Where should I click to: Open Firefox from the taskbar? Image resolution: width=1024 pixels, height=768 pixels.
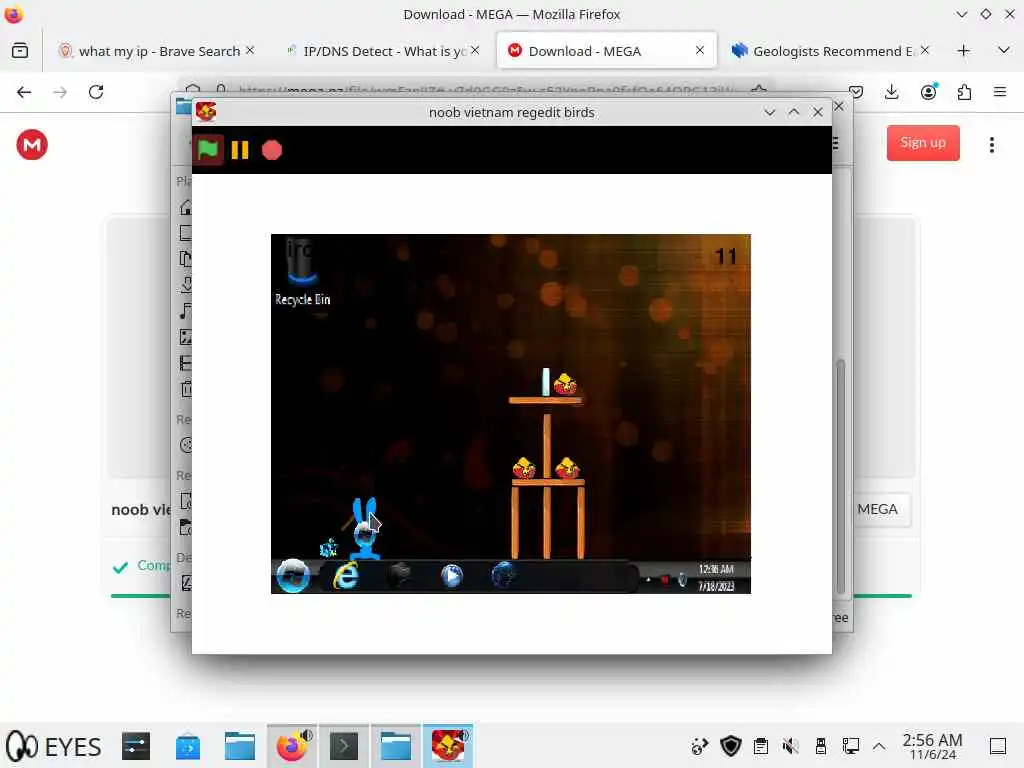coord(292,745)
